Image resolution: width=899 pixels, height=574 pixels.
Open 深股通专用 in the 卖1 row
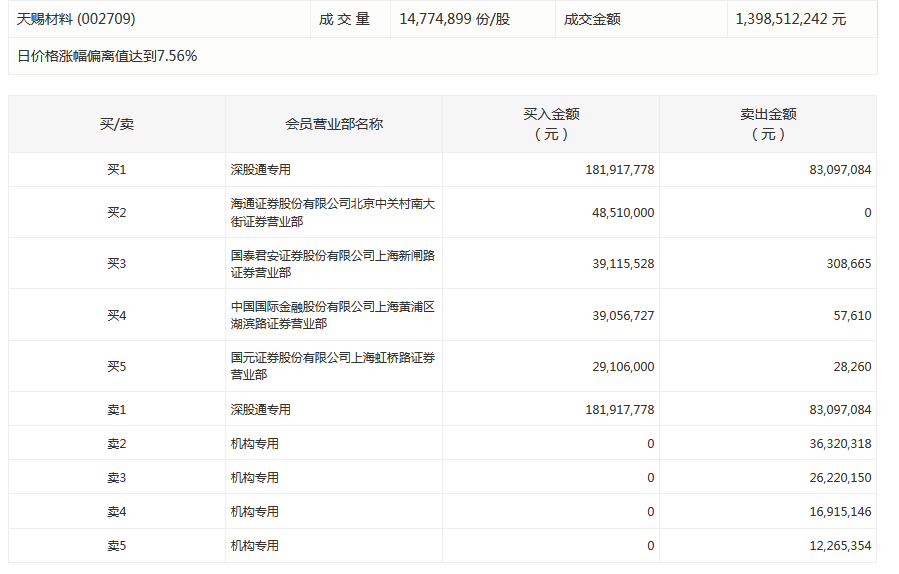261,410
